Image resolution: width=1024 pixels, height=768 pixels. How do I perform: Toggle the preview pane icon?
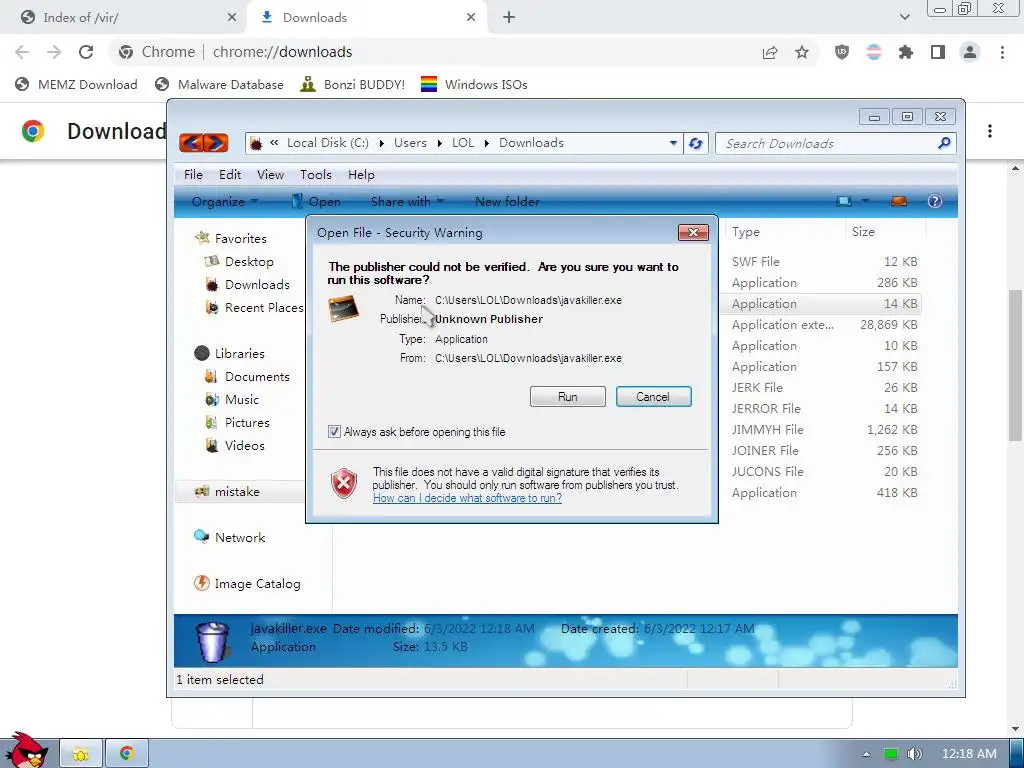(x=899, y=201)
